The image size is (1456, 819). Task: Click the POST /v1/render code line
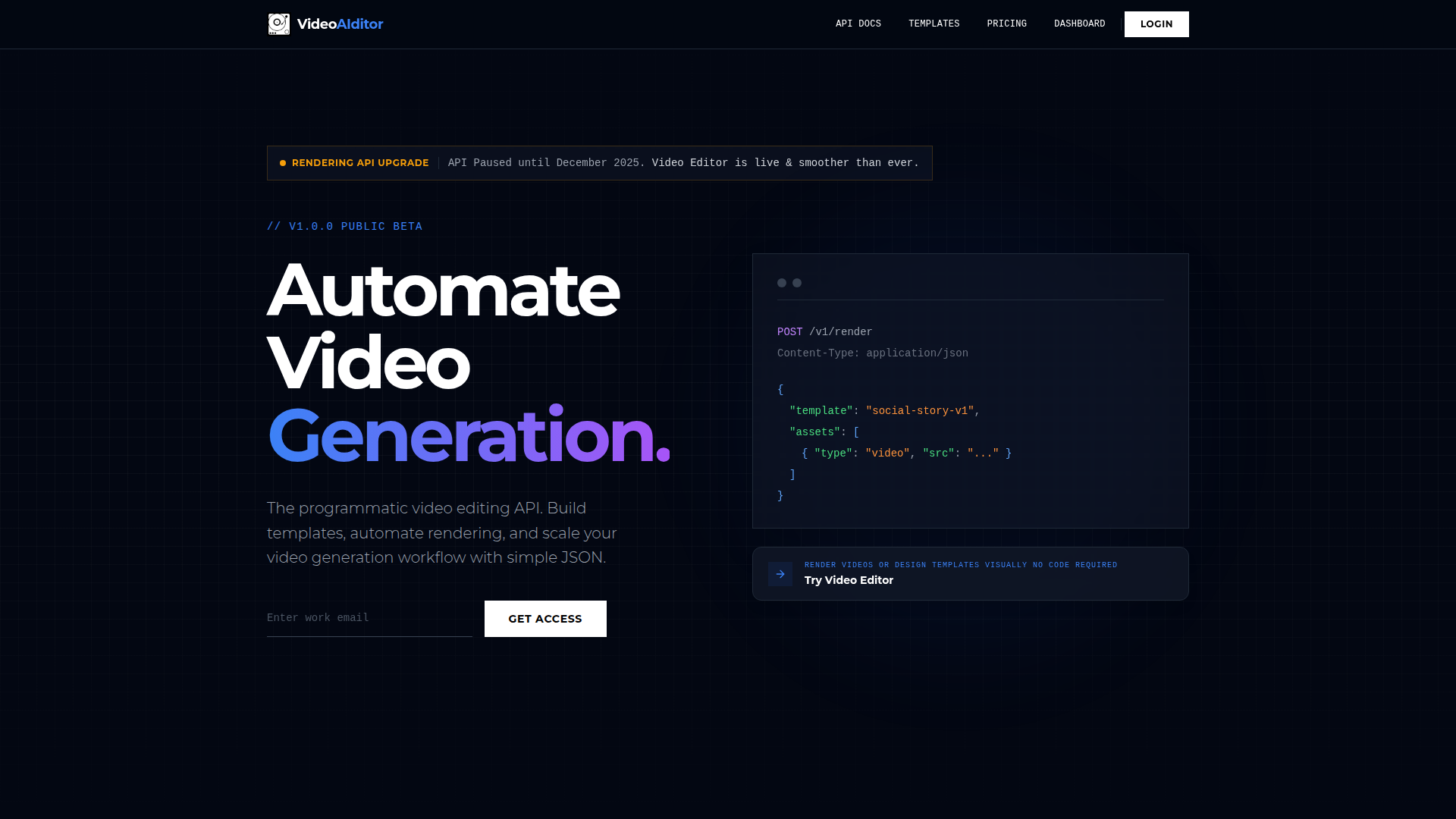pyautogui.click(x=824, y=332)
